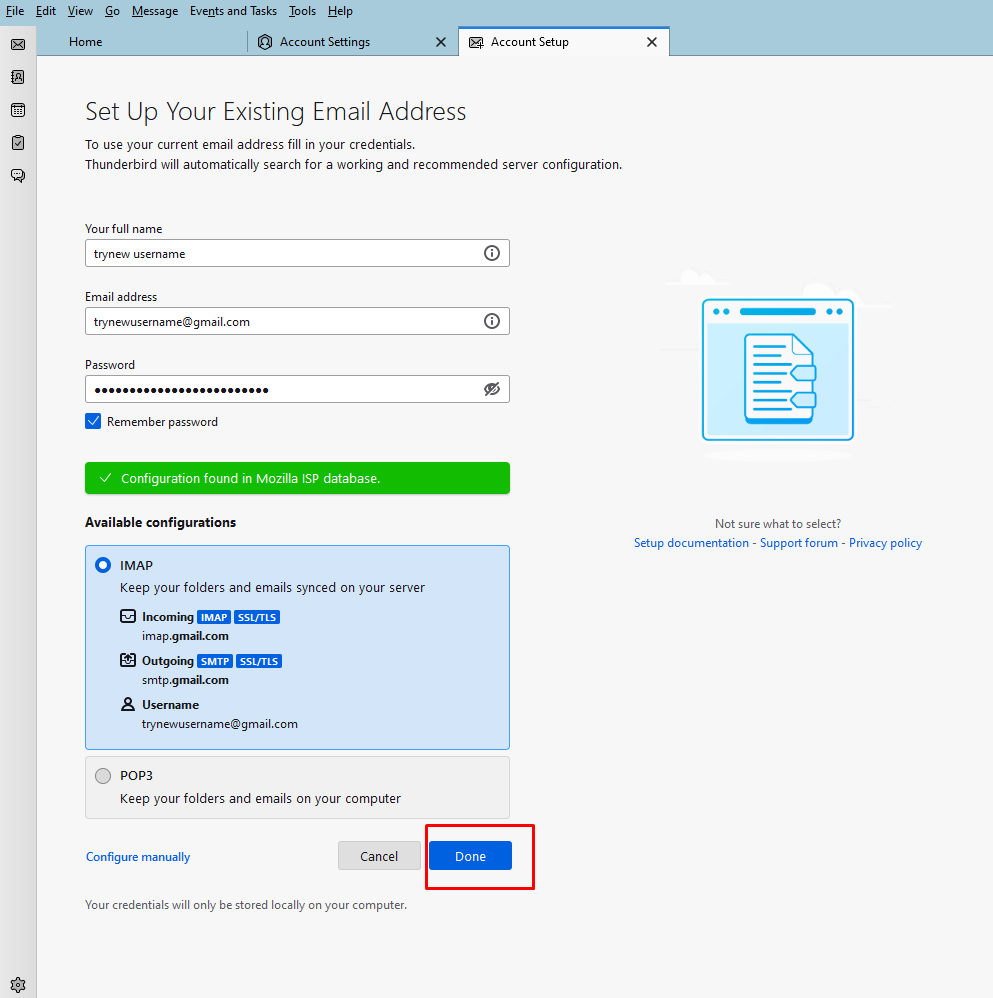Open the Message menu

(155, 11)
